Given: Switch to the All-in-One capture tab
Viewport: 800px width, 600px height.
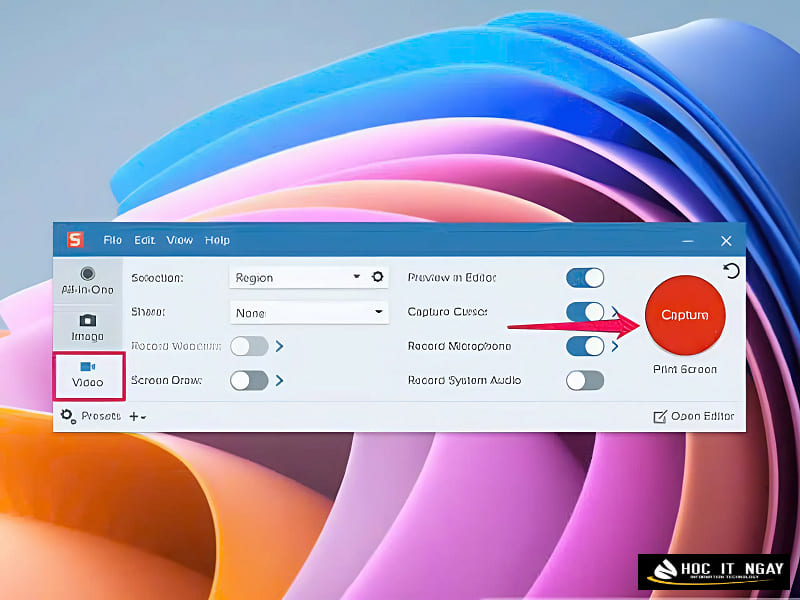Looking at the screenshot, I should pyautogui.click(x=88, y=281).
